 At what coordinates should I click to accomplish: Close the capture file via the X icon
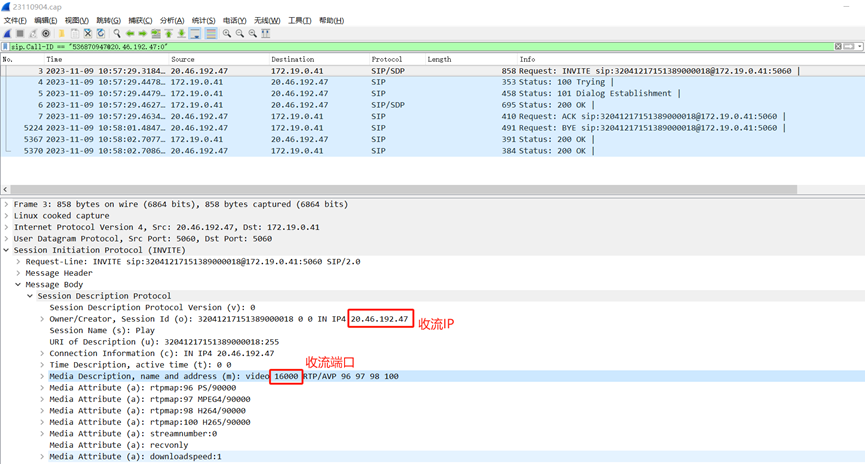(x=88, y=33)
